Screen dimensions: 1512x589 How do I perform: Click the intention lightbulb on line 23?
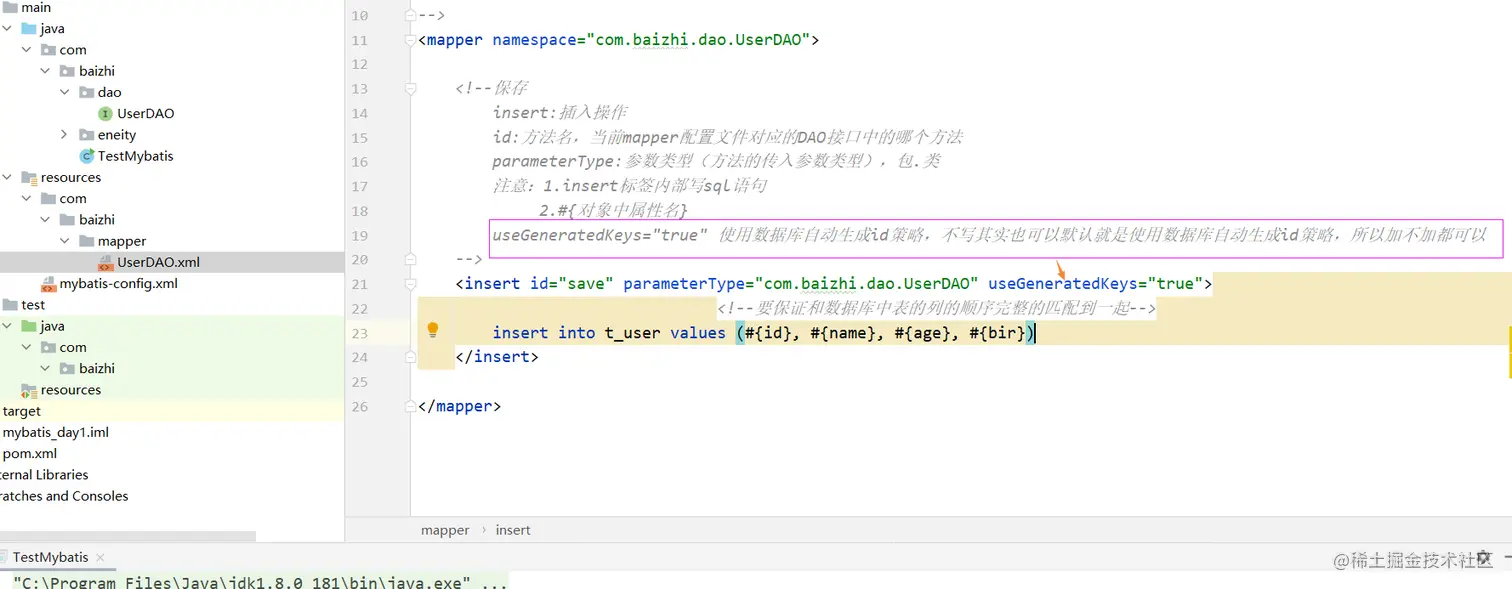(x=433, y=330)
